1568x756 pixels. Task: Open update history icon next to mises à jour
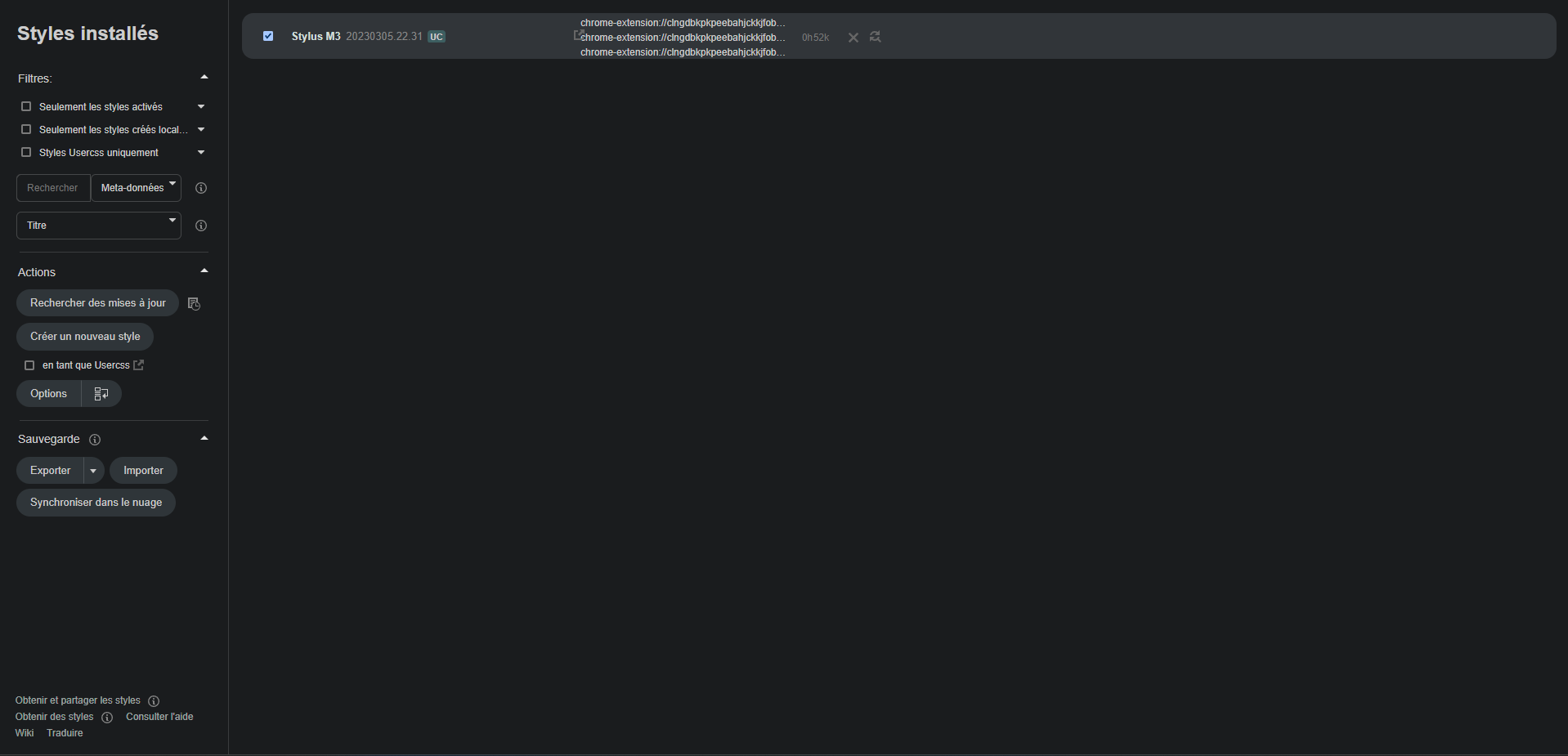[x=194, y=303]
